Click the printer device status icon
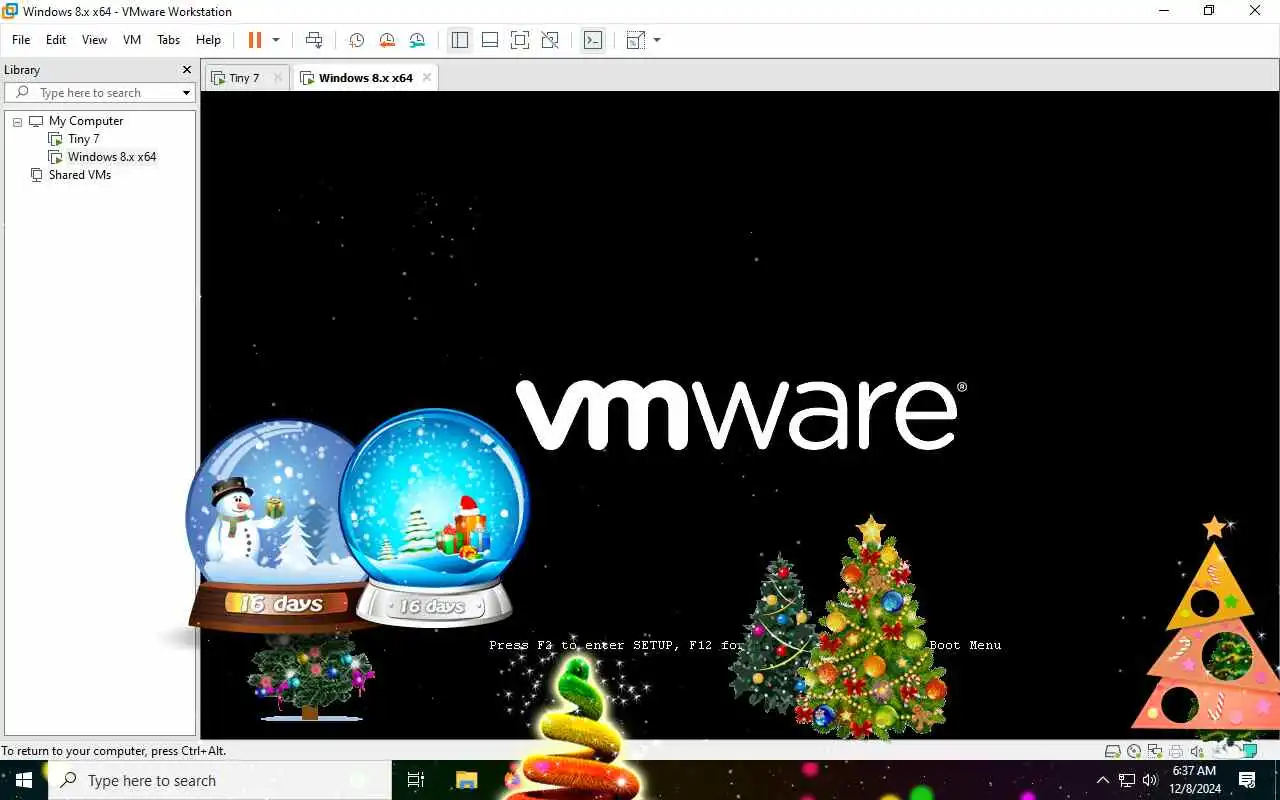1280x800 pixels. [1176, 751]
